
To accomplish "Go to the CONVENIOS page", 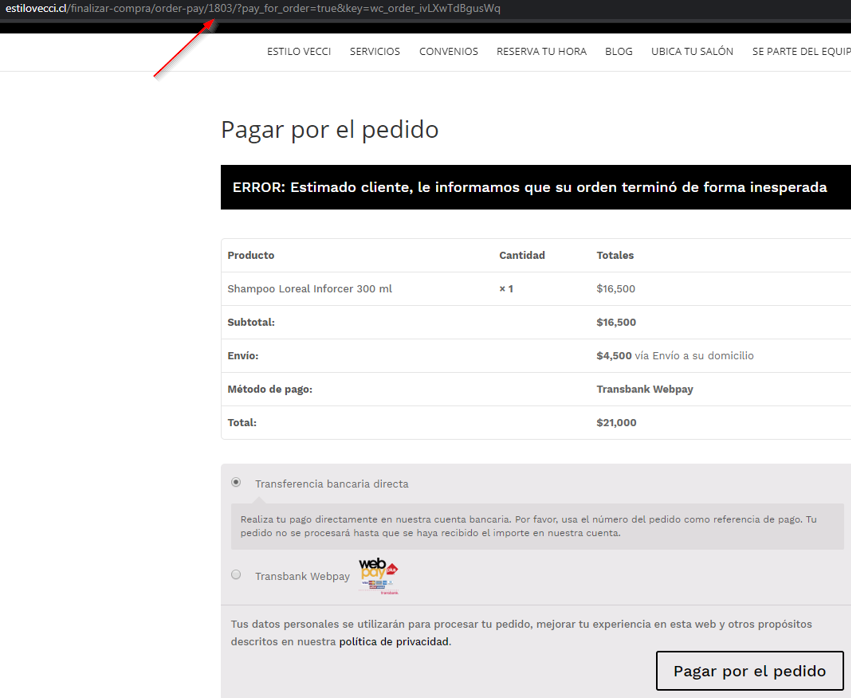I will click(x=448, y=51).
